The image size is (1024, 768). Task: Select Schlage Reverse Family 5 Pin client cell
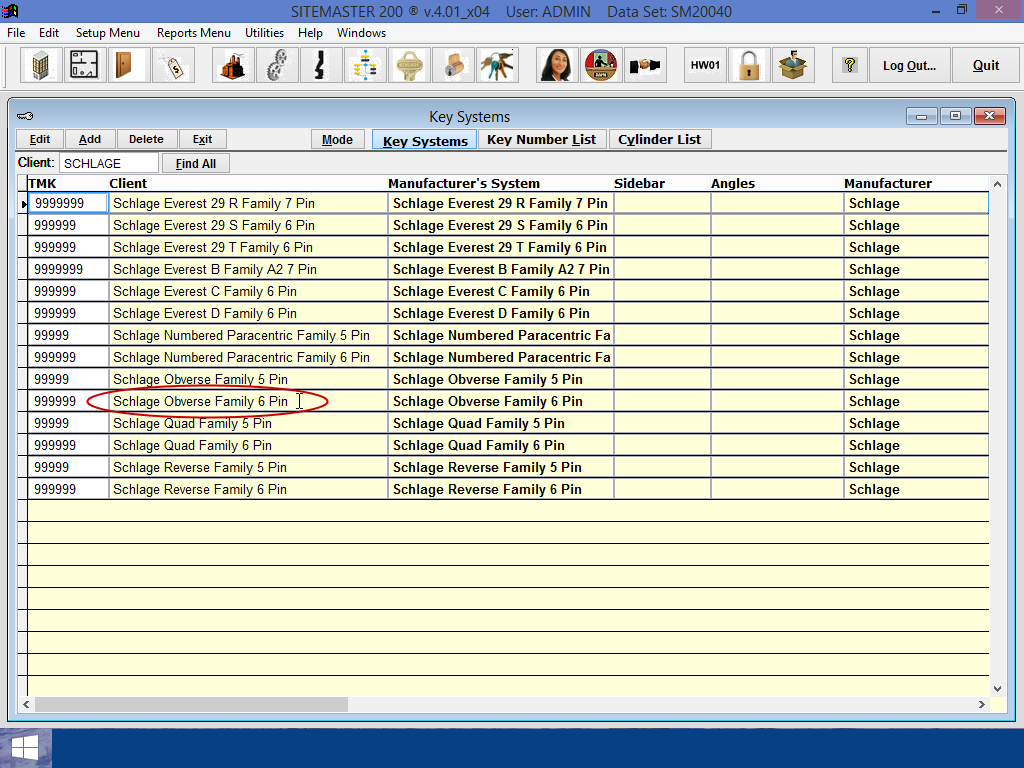point(248,467)
